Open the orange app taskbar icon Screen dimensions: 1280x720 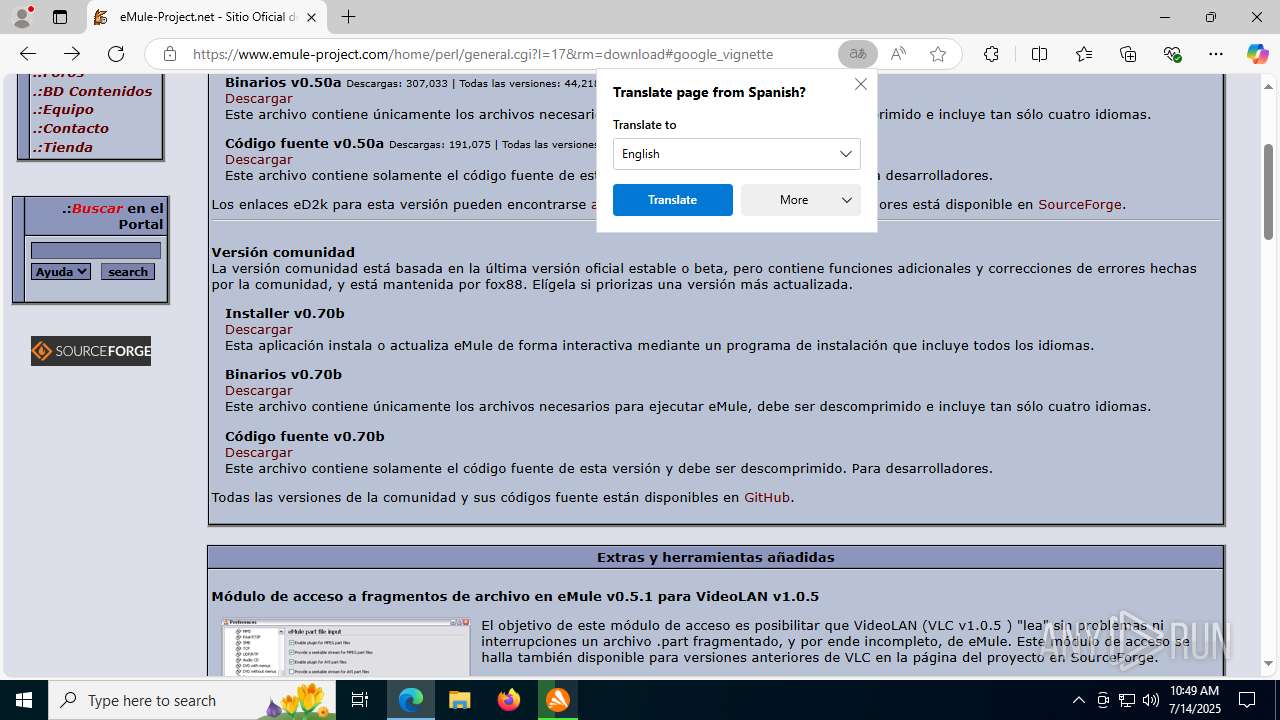[557, 700]
